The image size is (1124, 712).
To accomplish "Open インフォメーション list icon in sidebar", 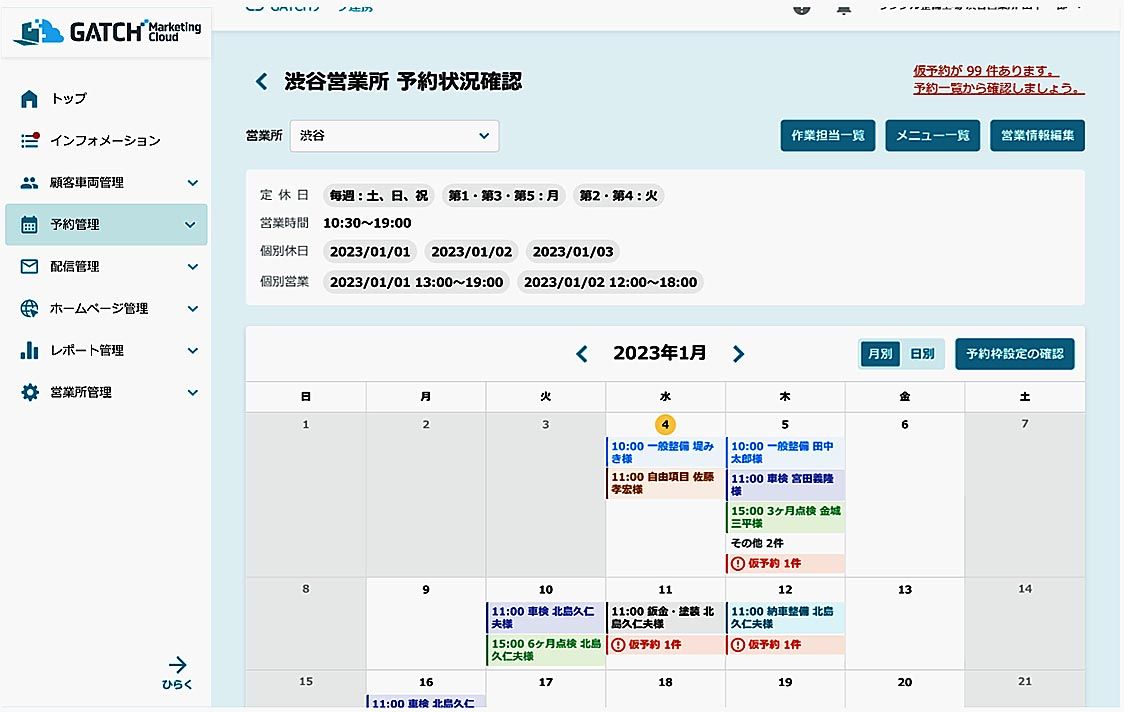I will pos(29,140).
